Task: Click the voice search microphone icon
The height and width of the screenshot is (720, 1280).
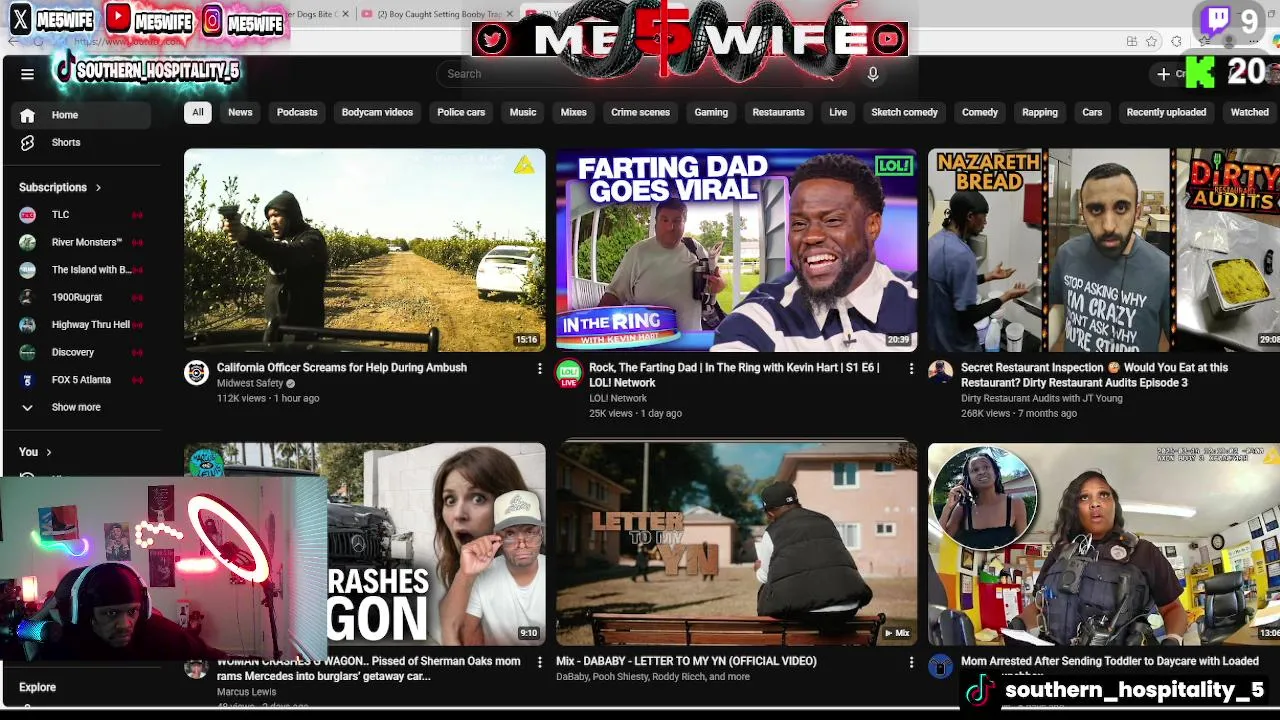Action: point(873,74)
